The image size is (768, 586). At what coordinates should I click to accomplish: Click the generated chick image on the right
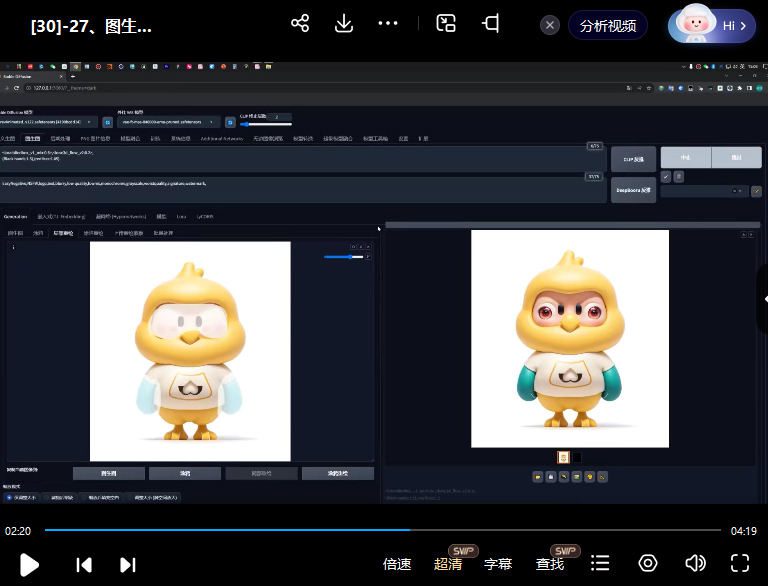coord(569,338)
